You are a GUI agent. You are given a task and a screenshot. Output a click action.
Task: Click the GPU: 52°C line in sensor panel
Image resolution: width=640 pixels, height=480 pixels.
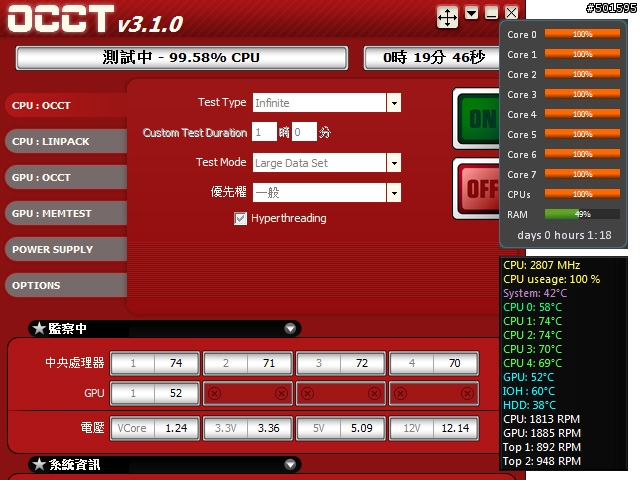[x=529, y=377]
